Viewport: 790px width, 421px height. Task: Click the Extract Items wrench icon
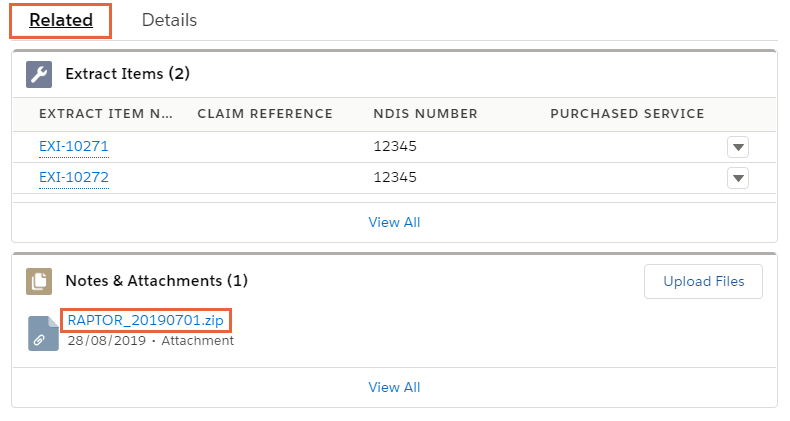pyautogui.click(x=39, y=75)
